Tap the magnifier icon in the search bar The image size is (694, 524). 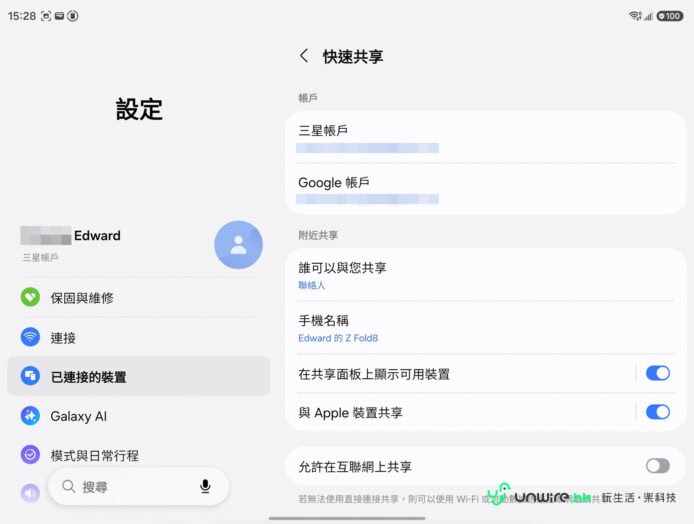click(x=69, y=486)
